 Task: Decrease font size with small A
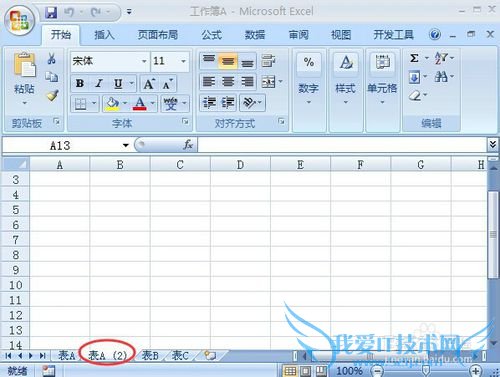pyautogui.click(x=167, y=84)
